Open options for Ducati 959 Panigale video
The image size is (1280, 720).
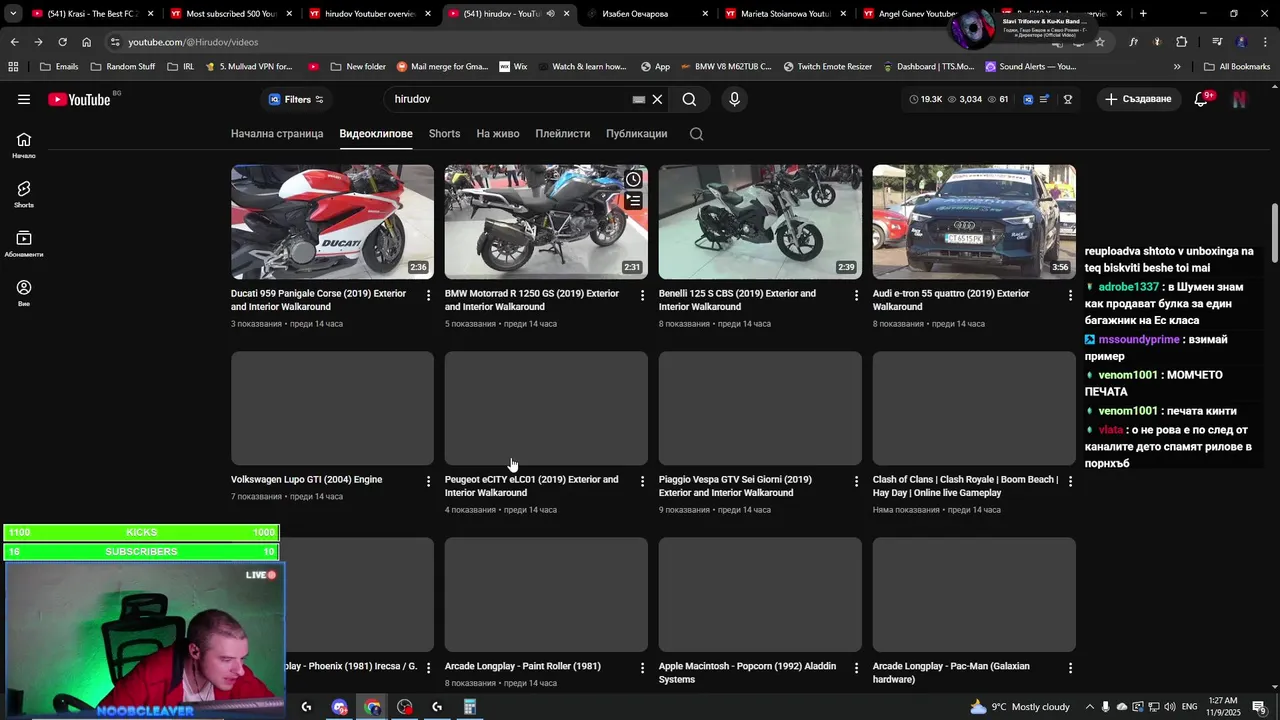coord(428,295)
